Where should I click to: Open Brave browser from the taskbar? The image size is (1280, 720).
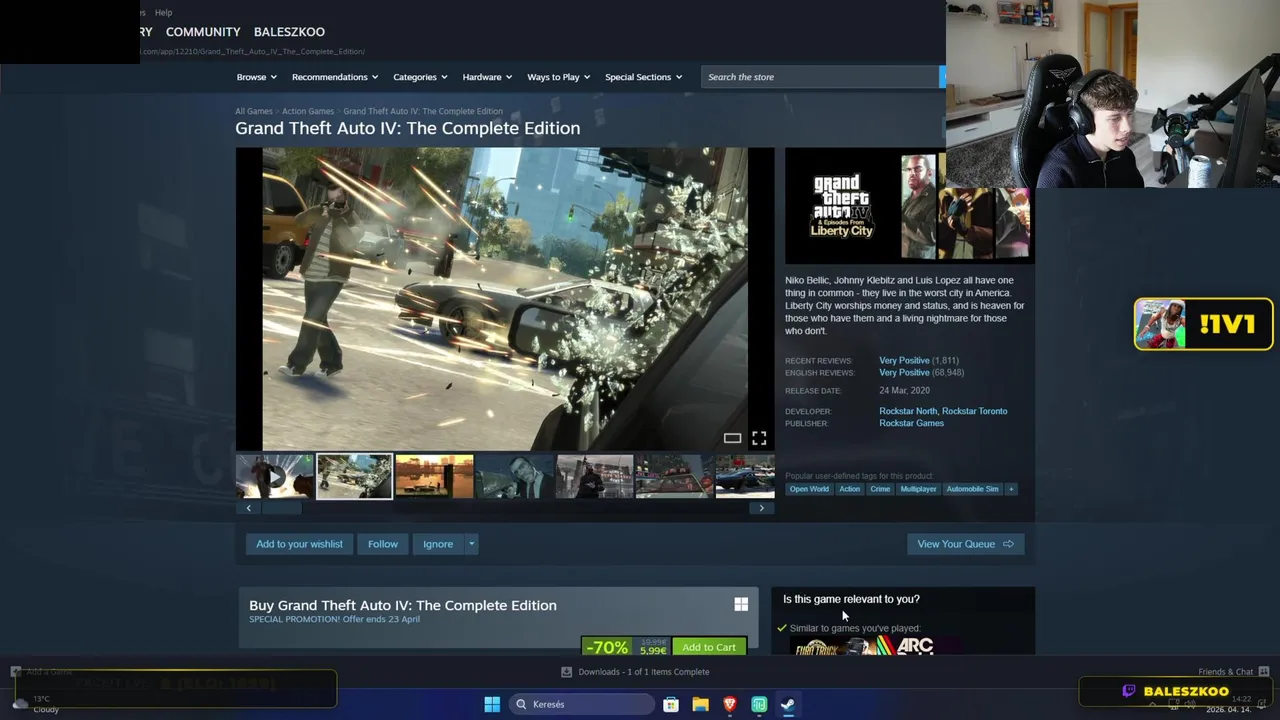pos(730,704)
